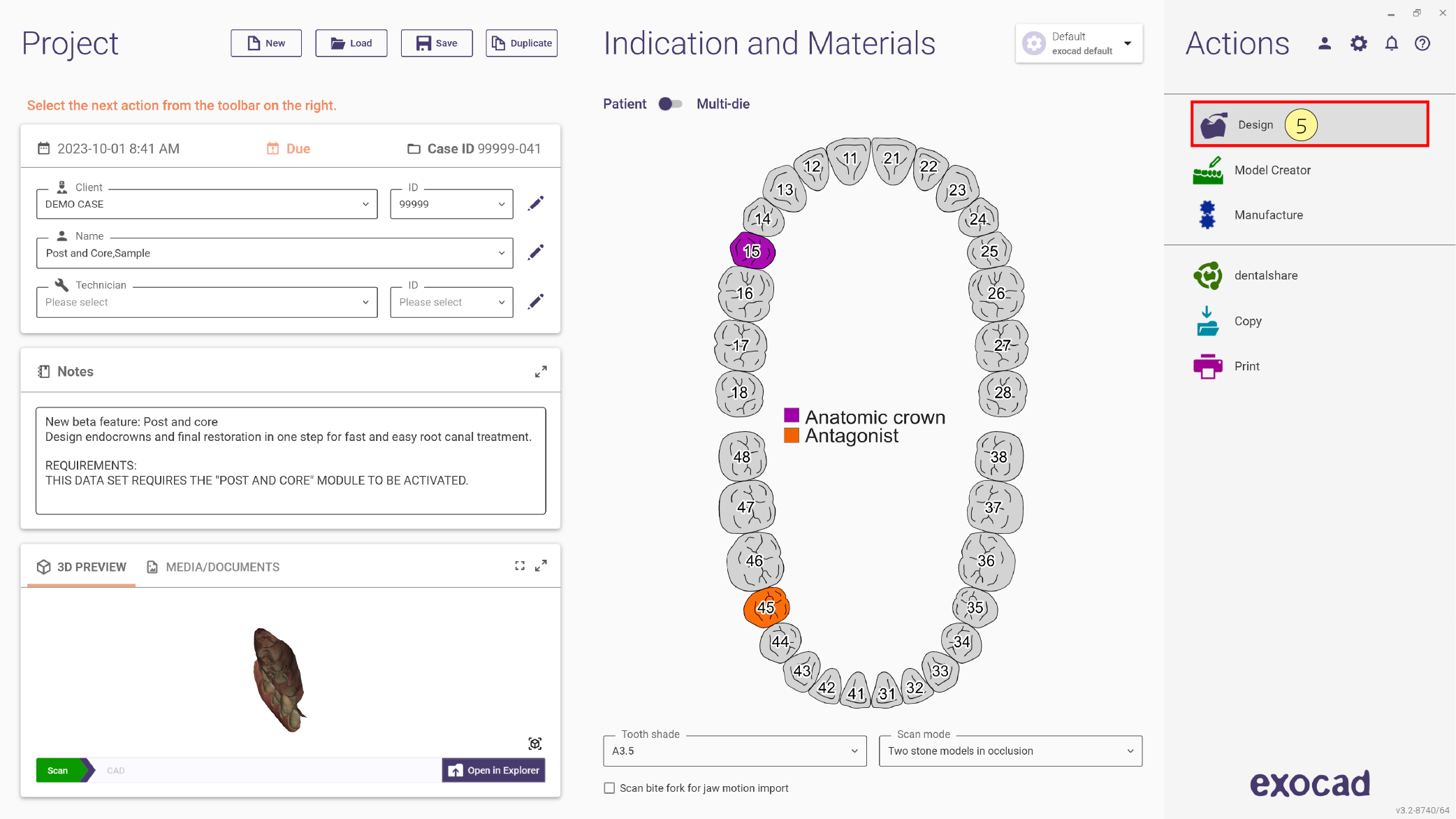This screenshot has width=1456, height=819.
Task: Click the CAD workflow step
Action: [x=116, y=771]
